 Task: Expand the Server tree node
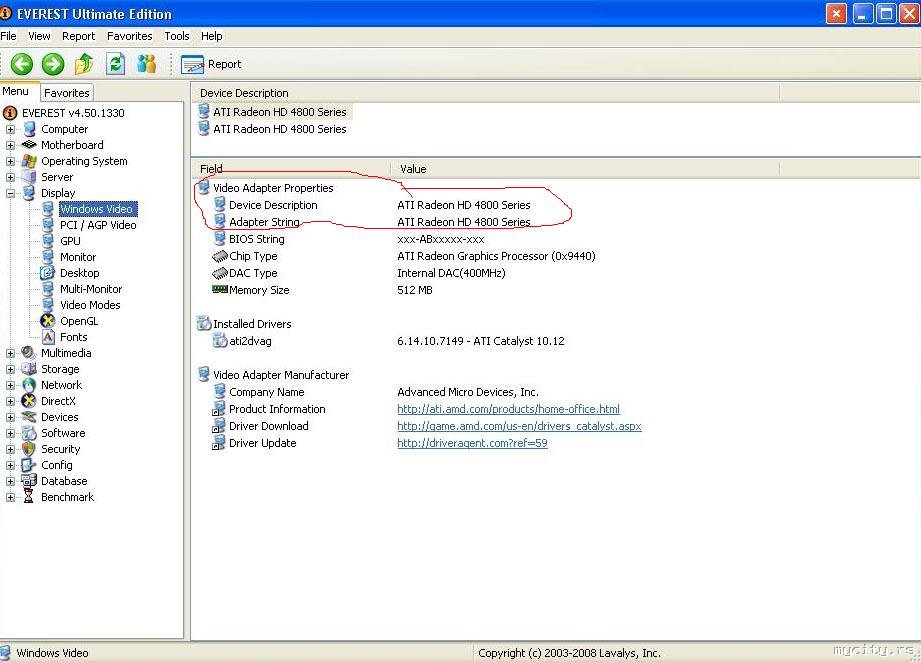(10, 177)
